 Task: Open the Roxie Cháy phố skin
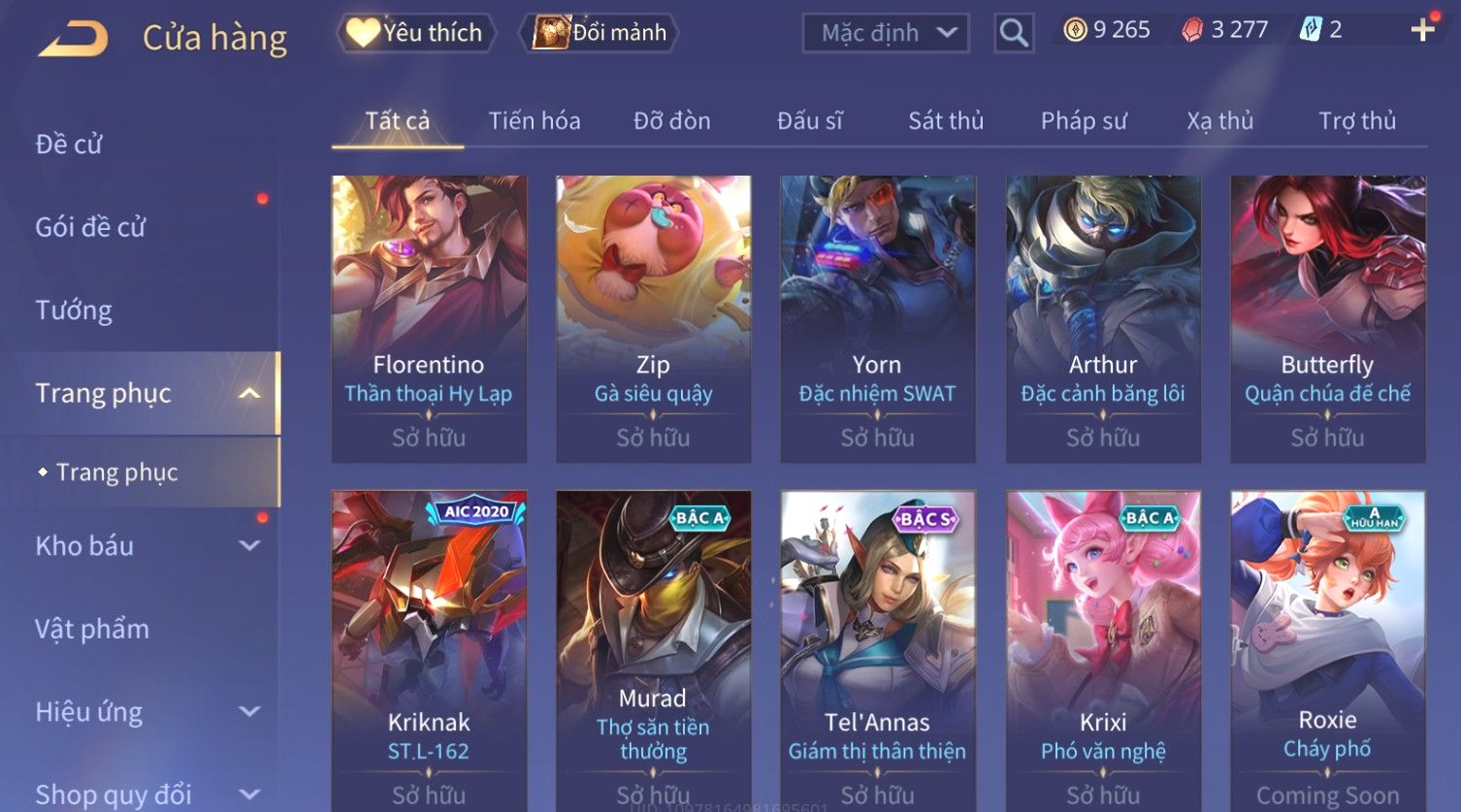click(x=1327, y=651)
